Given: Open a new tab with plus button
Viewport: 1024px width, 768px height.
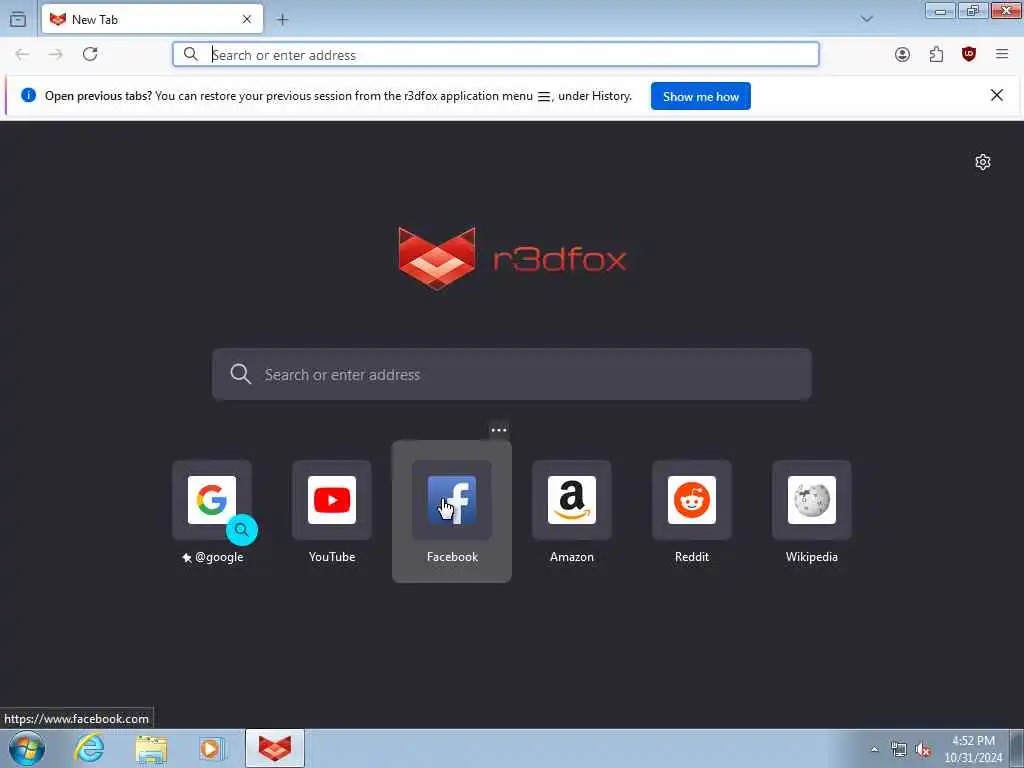Looking at the screenshot, I should 282,20.
